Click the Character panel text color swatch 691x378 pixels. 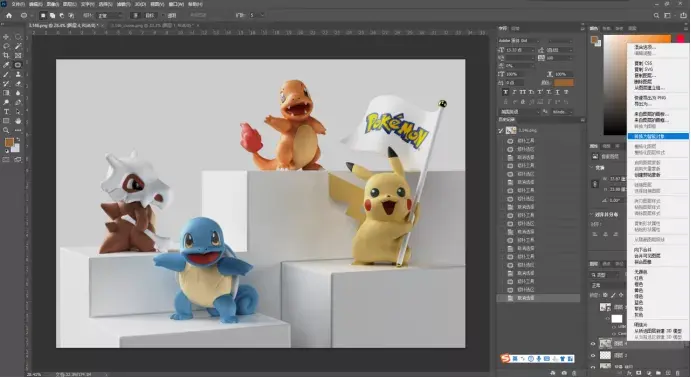(x=564, y=83)
